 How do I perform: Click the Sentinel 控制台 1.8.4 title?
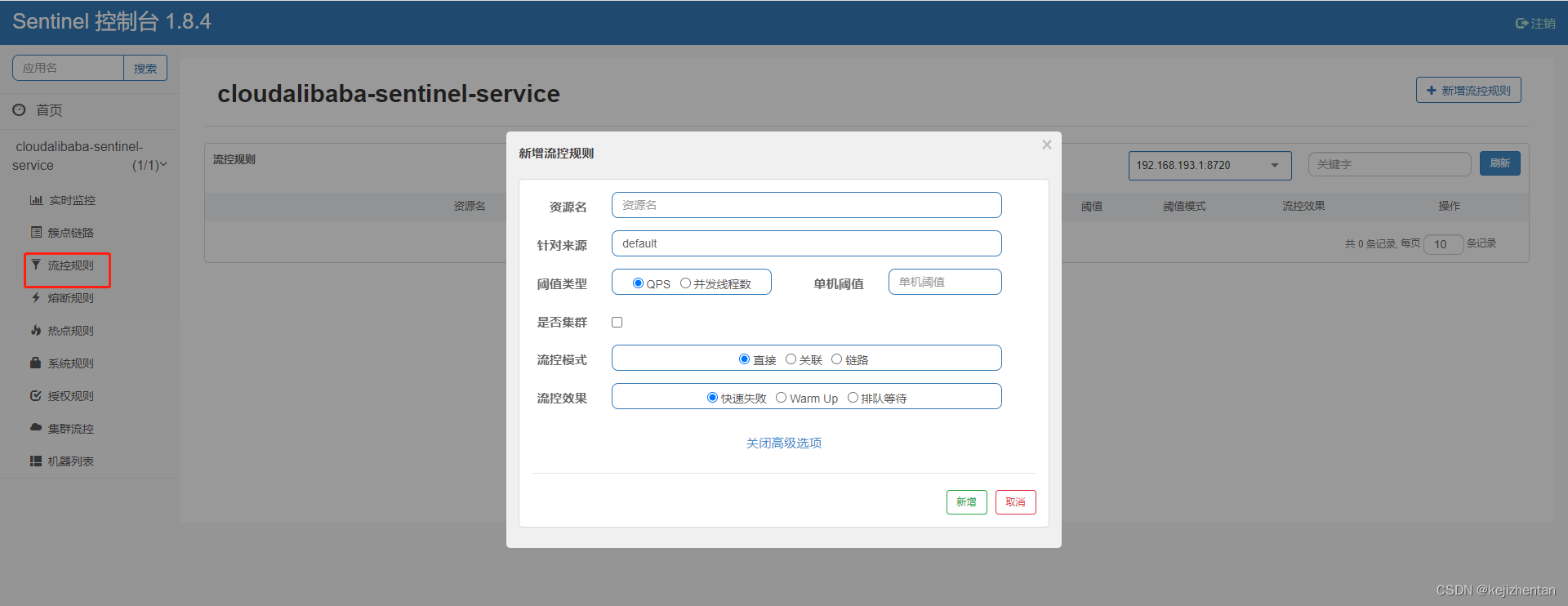[x=112, y=21]
